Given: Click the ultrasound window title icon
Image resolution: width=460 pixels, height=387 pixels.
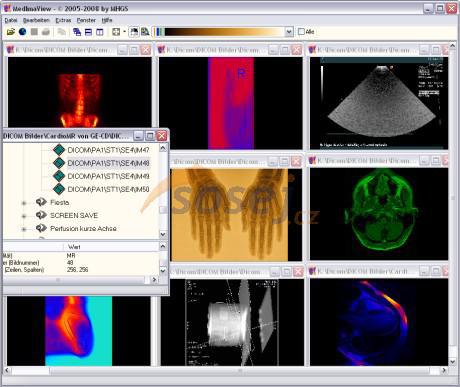Looking at the screenshot, I should tap(312, 50).
